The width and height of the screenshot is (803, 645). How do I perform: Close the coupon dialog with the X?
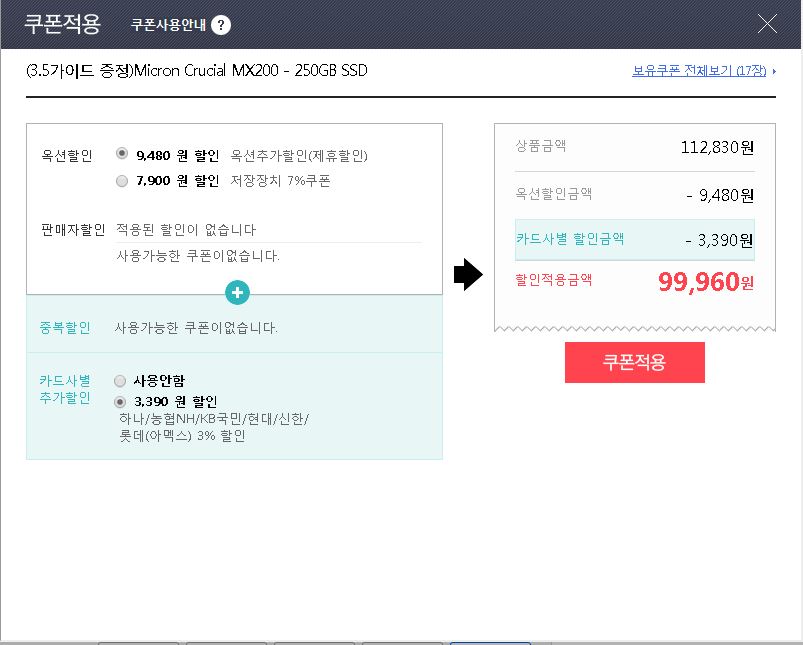click(x=768, y=25)
